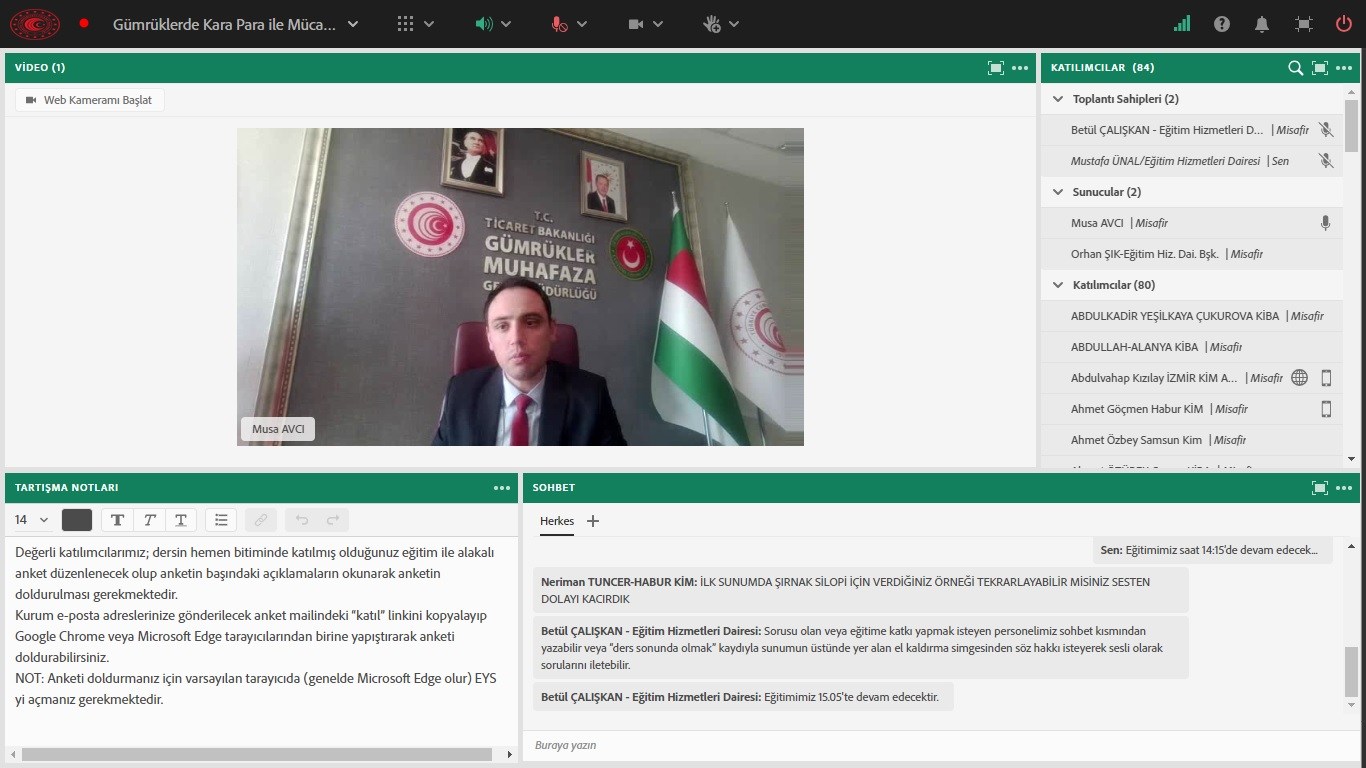
Task: Open the font size 14 dropdown
Action: pyautogui.click(x=31, y=520)
